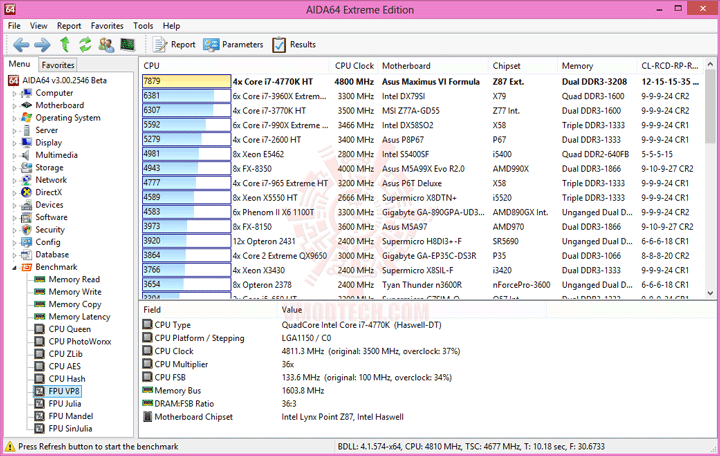The width and height of the screenshot is (720, 456).
Task: Sort by the Motherboard column header
Action: pos(433,66)
